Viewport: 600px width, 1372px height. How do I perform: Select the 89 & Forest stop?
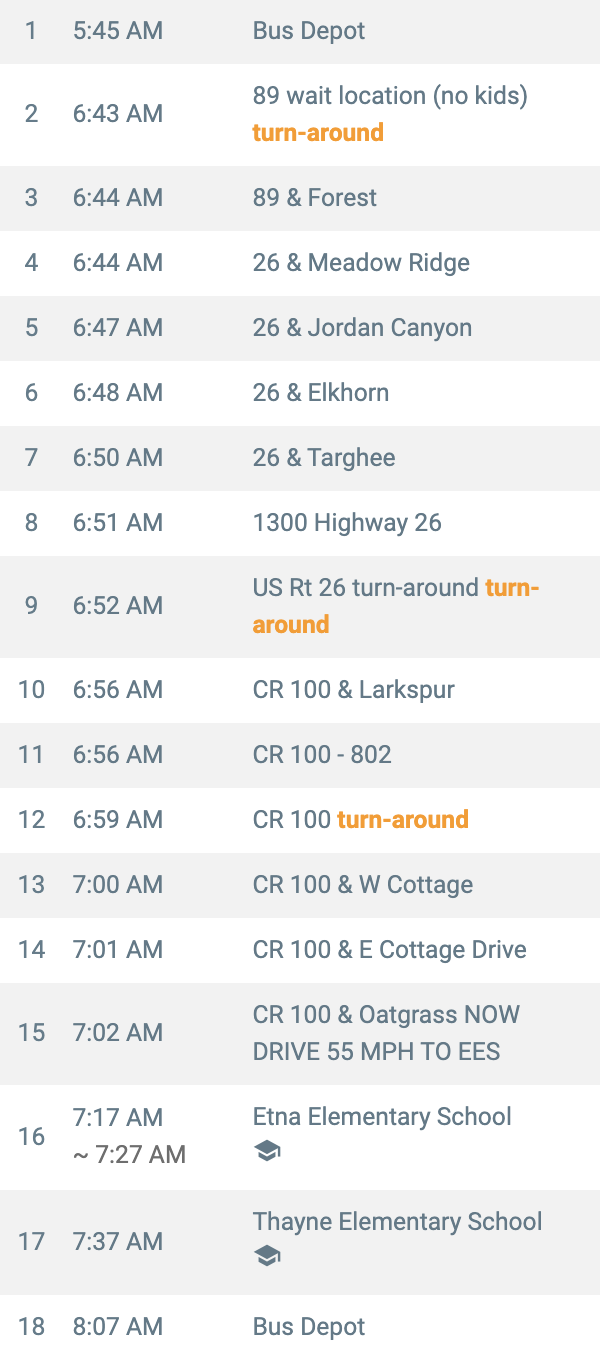[x=314, y=197]
